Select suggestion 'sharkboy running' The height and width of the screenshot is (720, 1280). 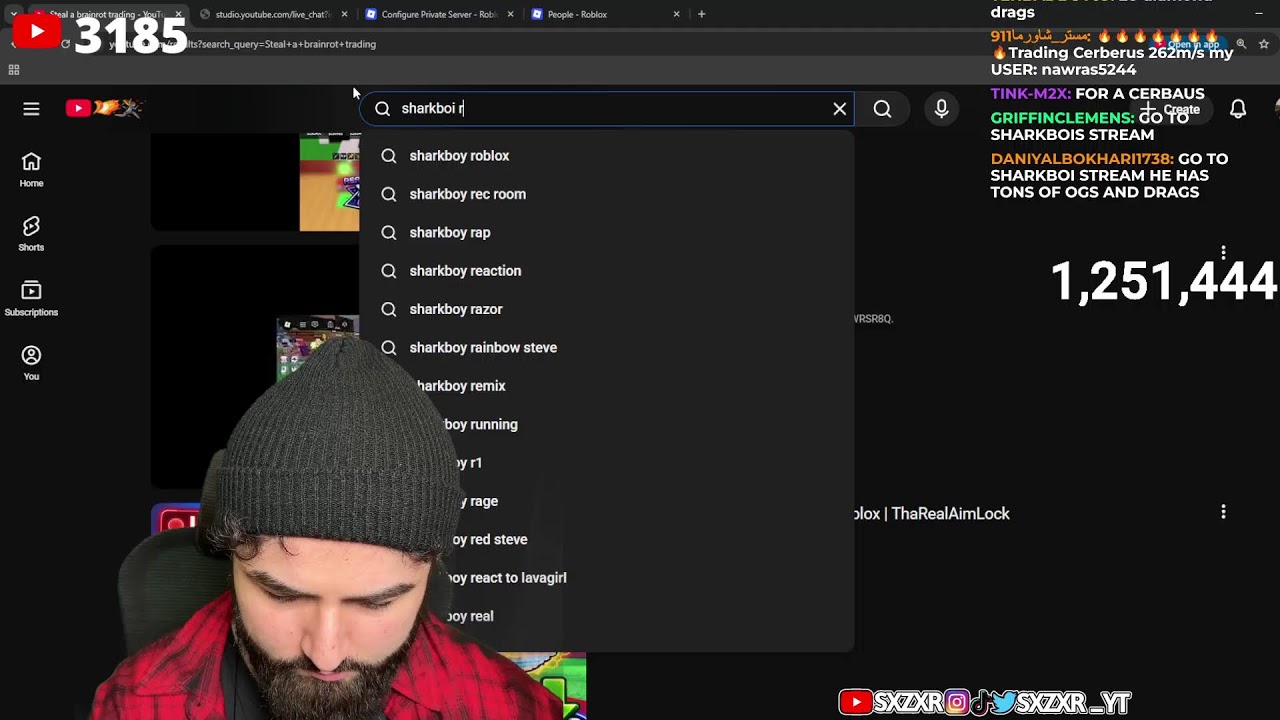[606, 424]
